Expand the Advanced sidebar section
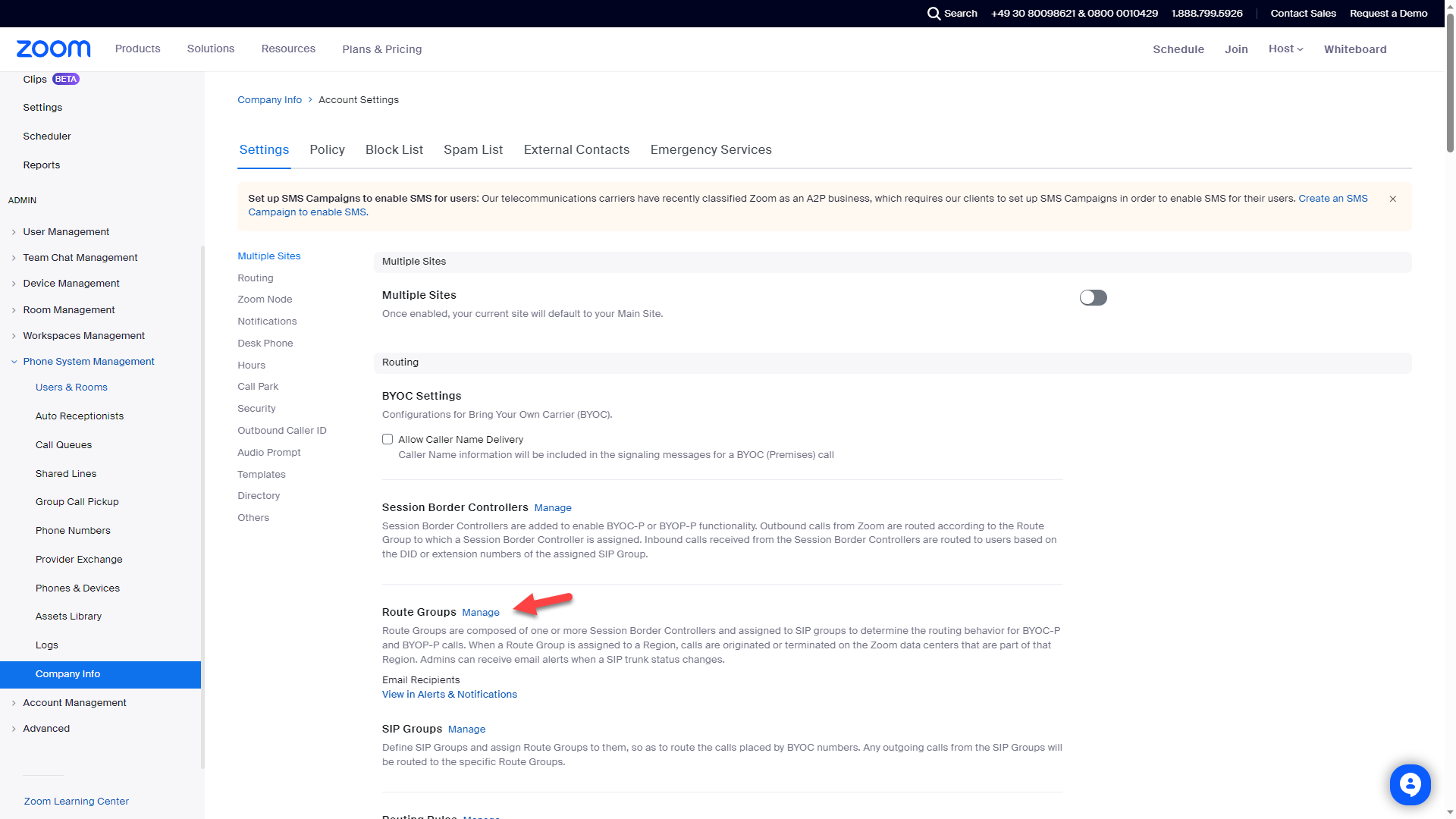The width and height of the screenshot is (1456, 819). 45,728
